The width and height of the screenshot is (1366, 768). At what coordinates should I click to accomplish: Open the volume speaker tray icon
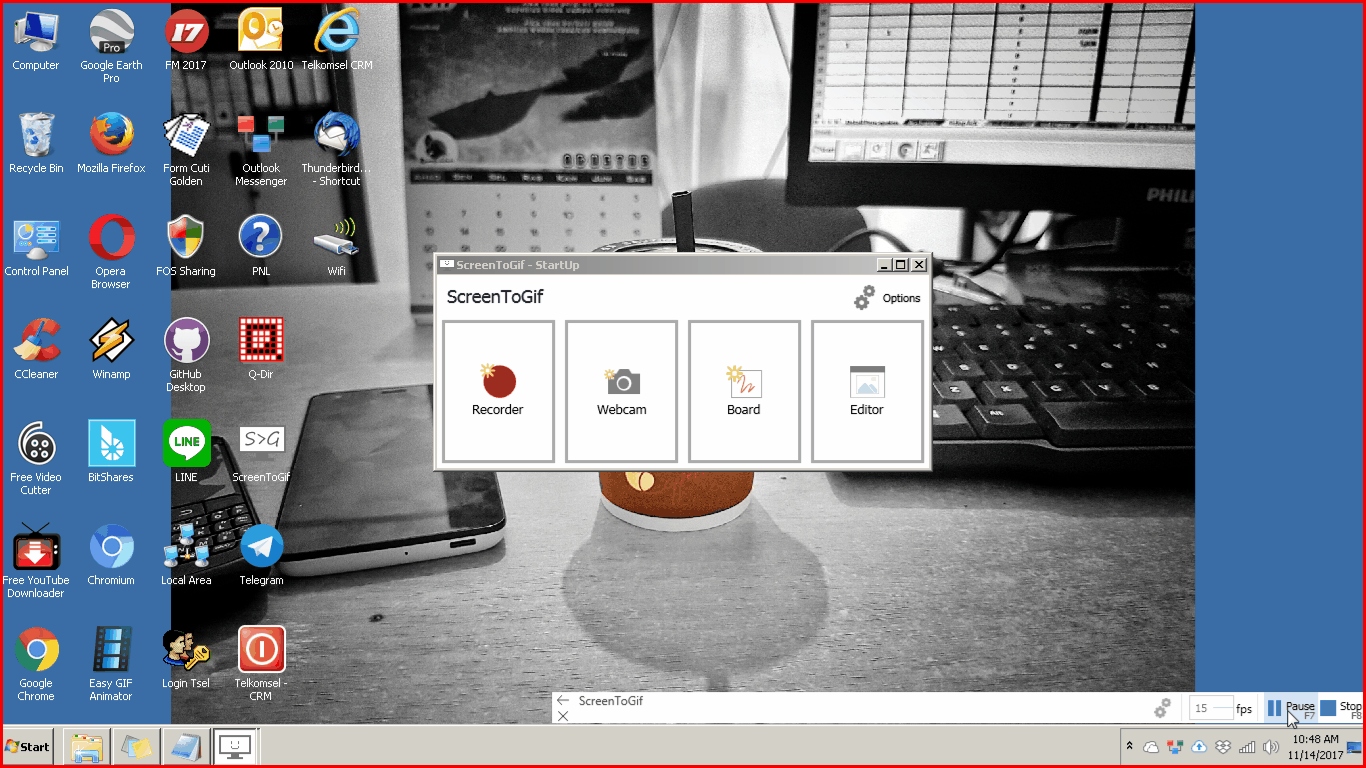click(1271, 746)
